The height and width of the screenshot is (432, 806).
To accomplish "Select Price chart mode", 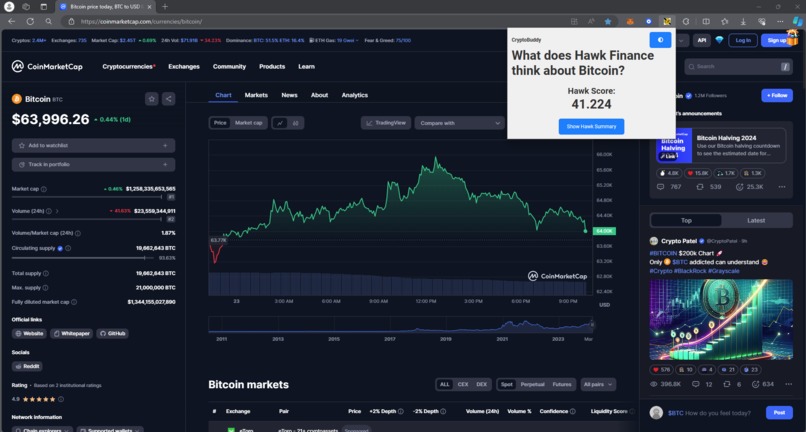I will tap(220, 123).
